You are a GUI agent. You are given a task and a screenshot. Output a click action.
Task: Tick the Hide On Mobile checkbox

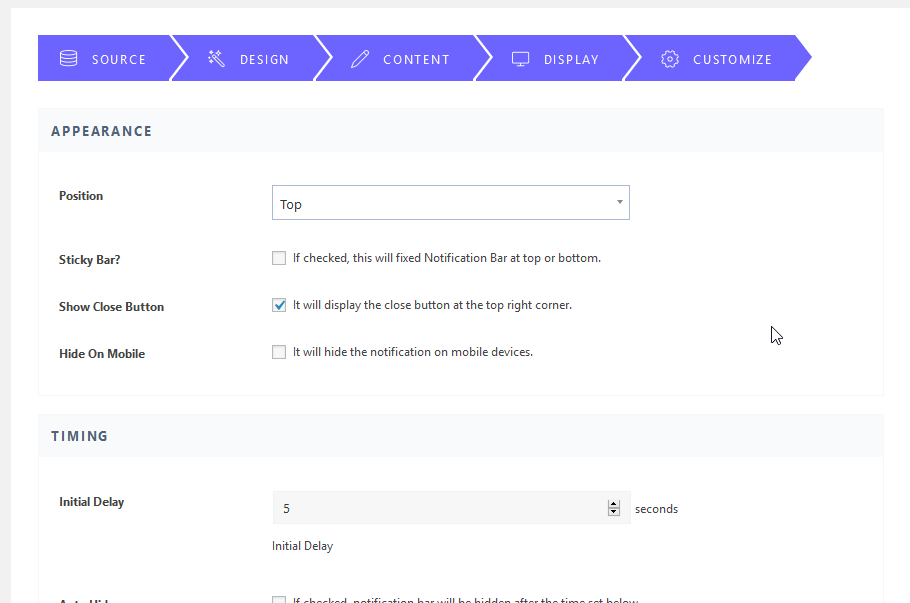[279, 352]
